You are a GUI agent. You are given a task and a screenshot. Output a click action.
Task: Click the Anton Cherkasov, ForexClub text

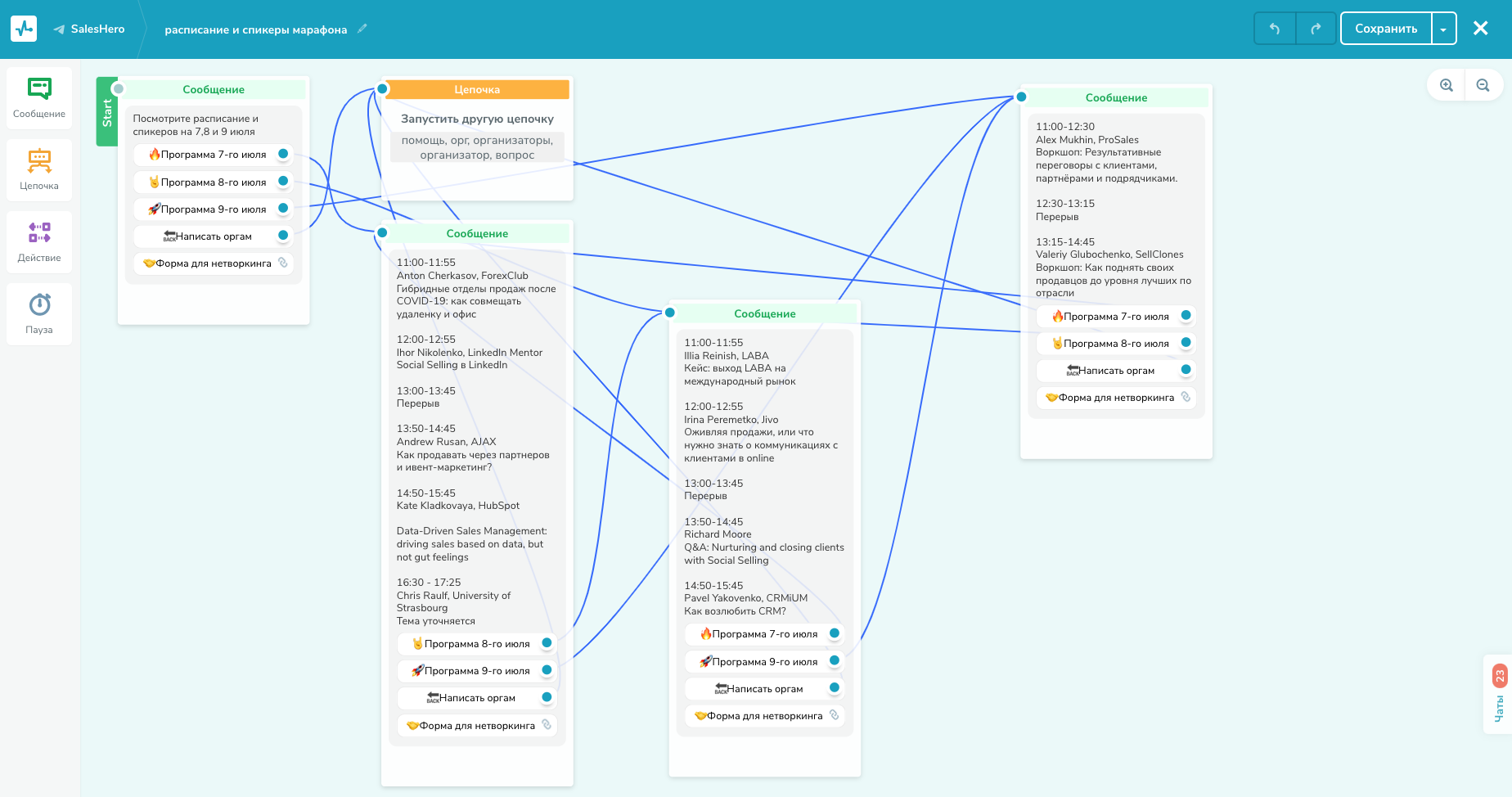click(462, 276)
